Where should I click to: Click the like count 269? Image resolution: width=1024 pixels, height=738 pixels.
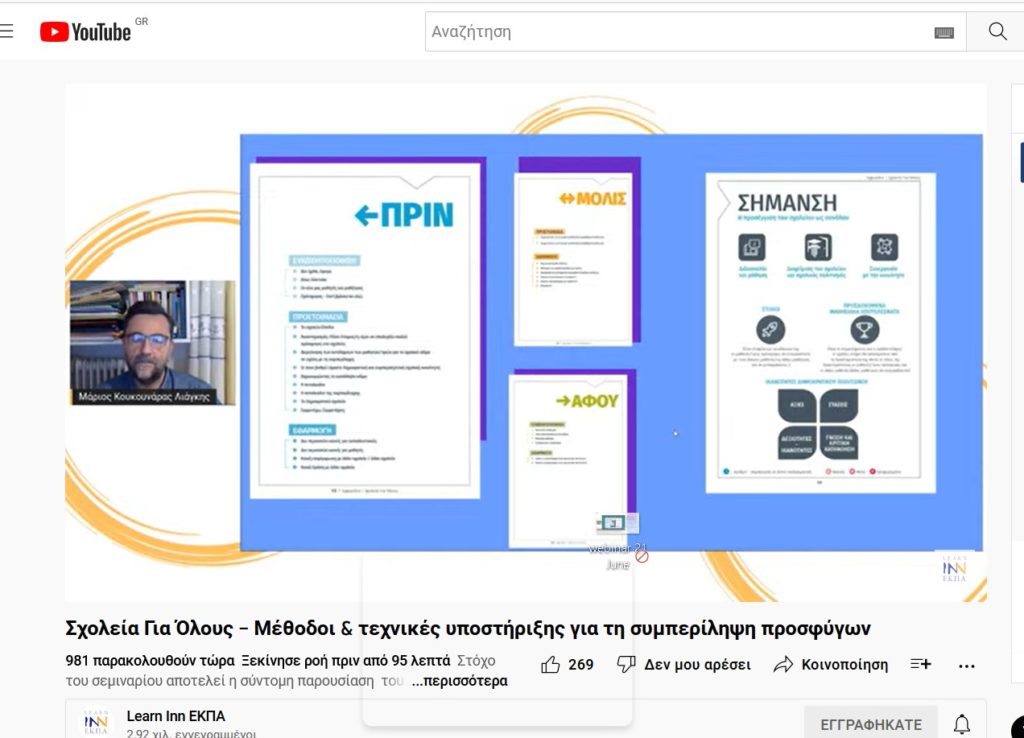coord(581,665)
